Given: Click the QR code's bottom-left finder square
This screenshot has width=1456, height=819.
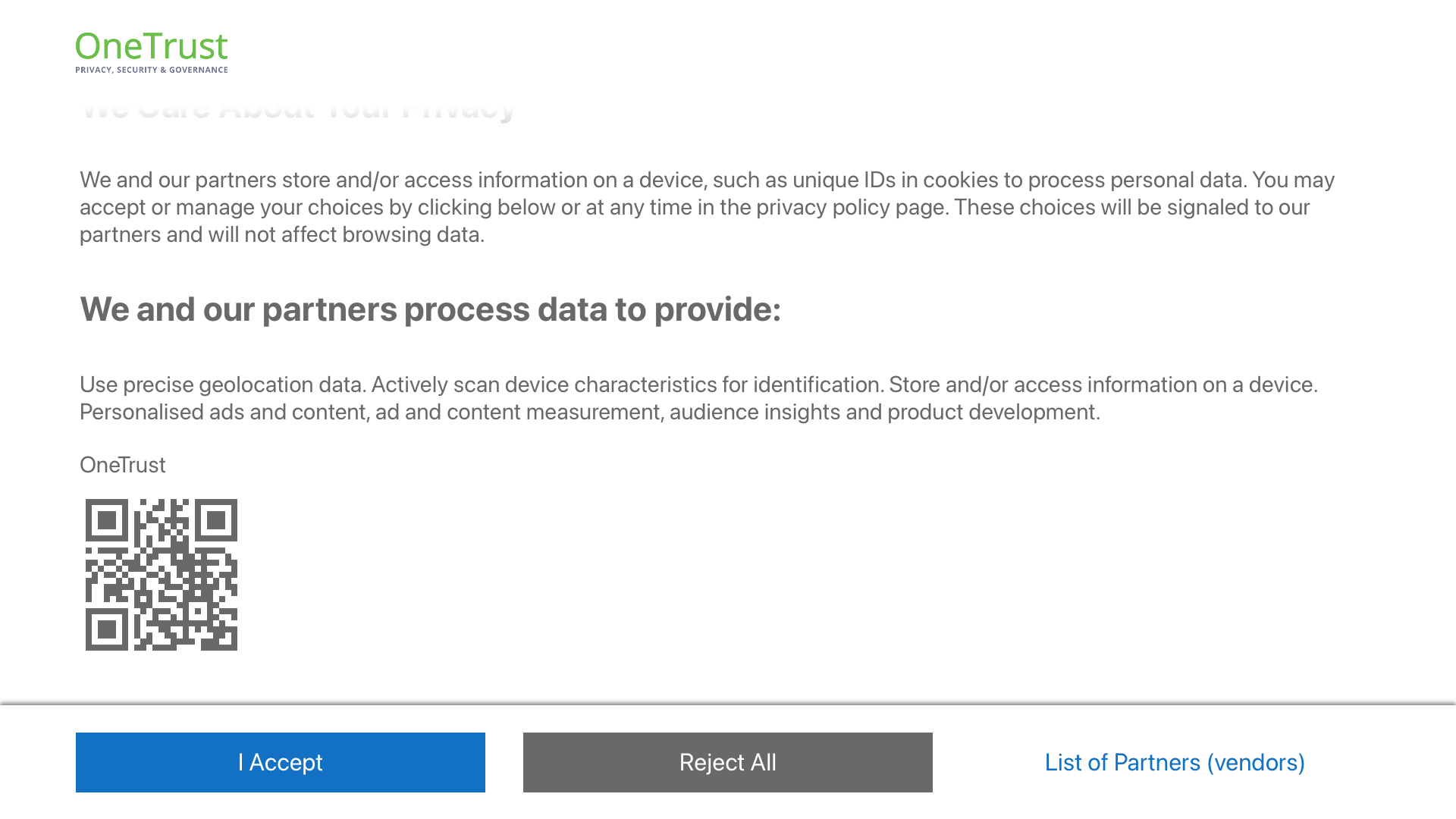Looking at the screenshot, I should (107, 629).
